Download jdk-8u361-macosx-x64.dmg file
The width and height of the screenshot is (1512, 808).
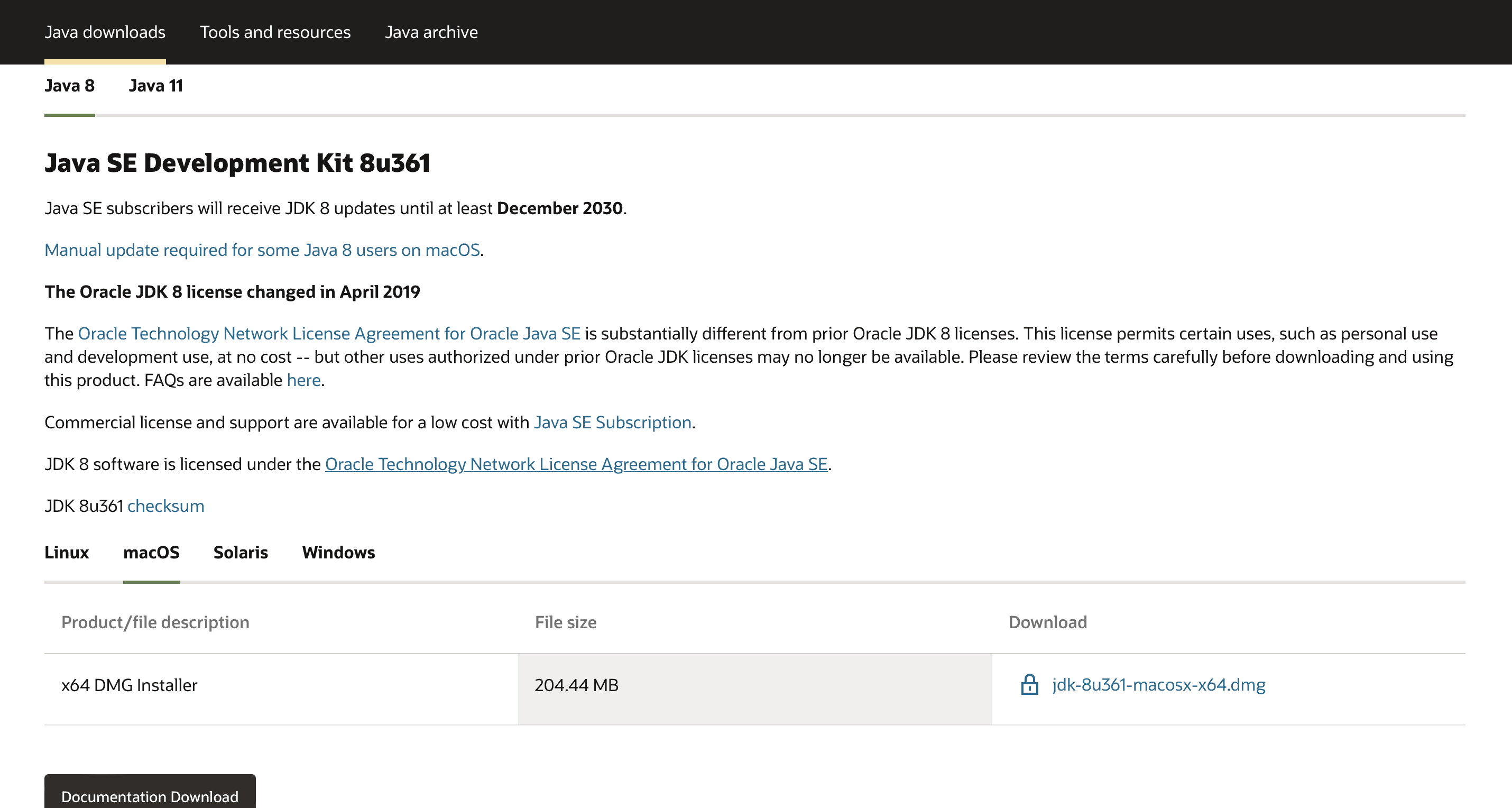point(1158,685)
